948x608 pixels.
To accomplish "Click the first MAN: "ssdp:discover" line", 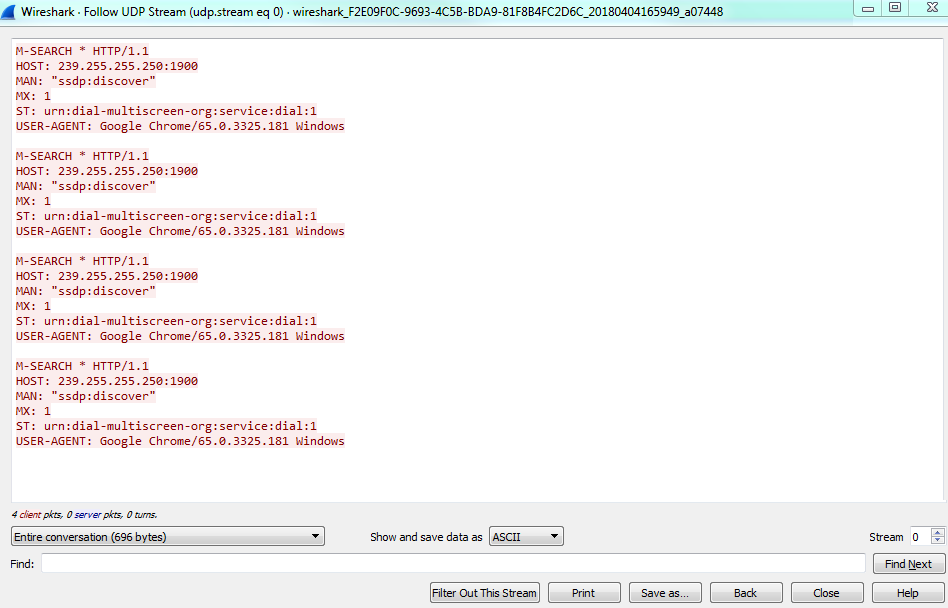I will pos(86,81).
